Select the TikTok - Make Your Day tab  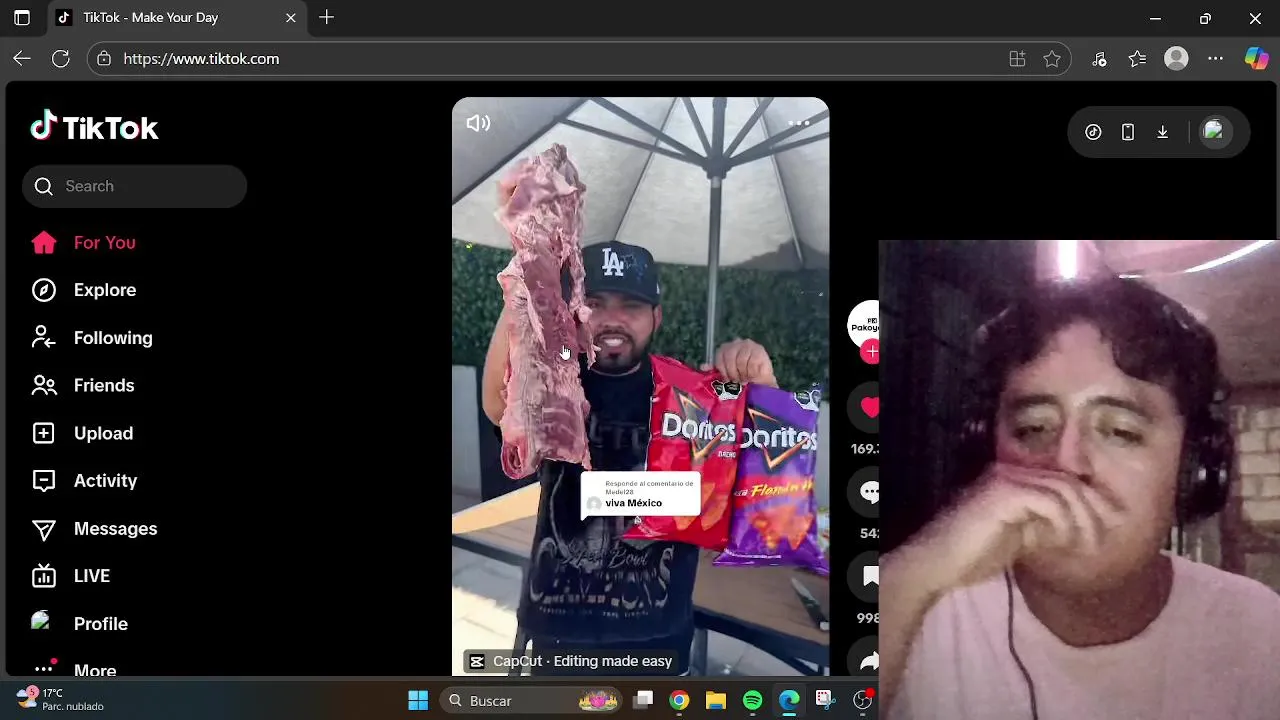click(177, 18)
